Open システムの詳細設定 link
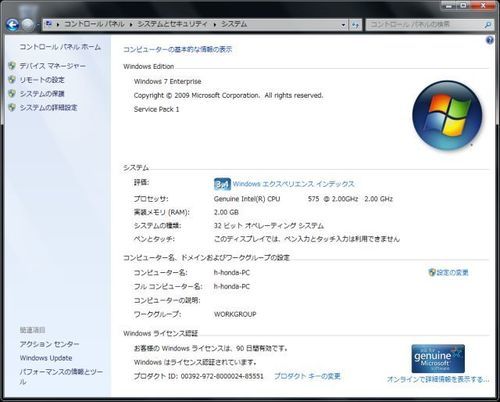The width and height of the screenshot is (500, 402). (49, 108)
